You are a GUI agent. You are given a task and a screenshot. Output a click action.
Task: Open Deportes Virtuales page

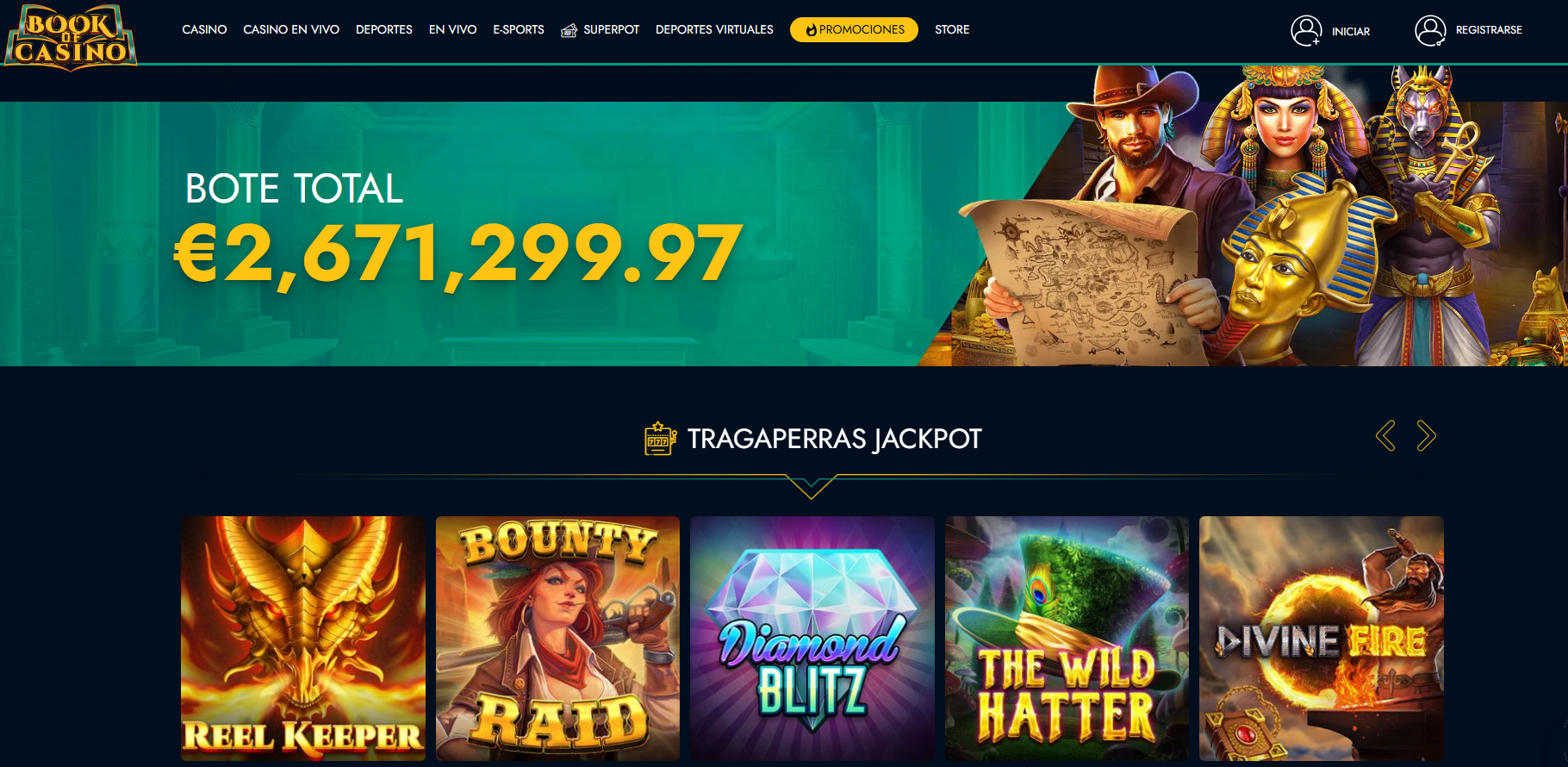(714, 29)
